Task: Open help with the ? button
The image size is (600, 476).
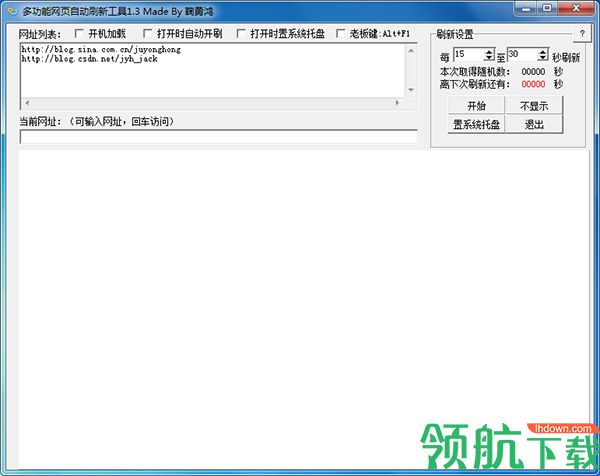Action: pyautogui.click(x=582, y=34)
